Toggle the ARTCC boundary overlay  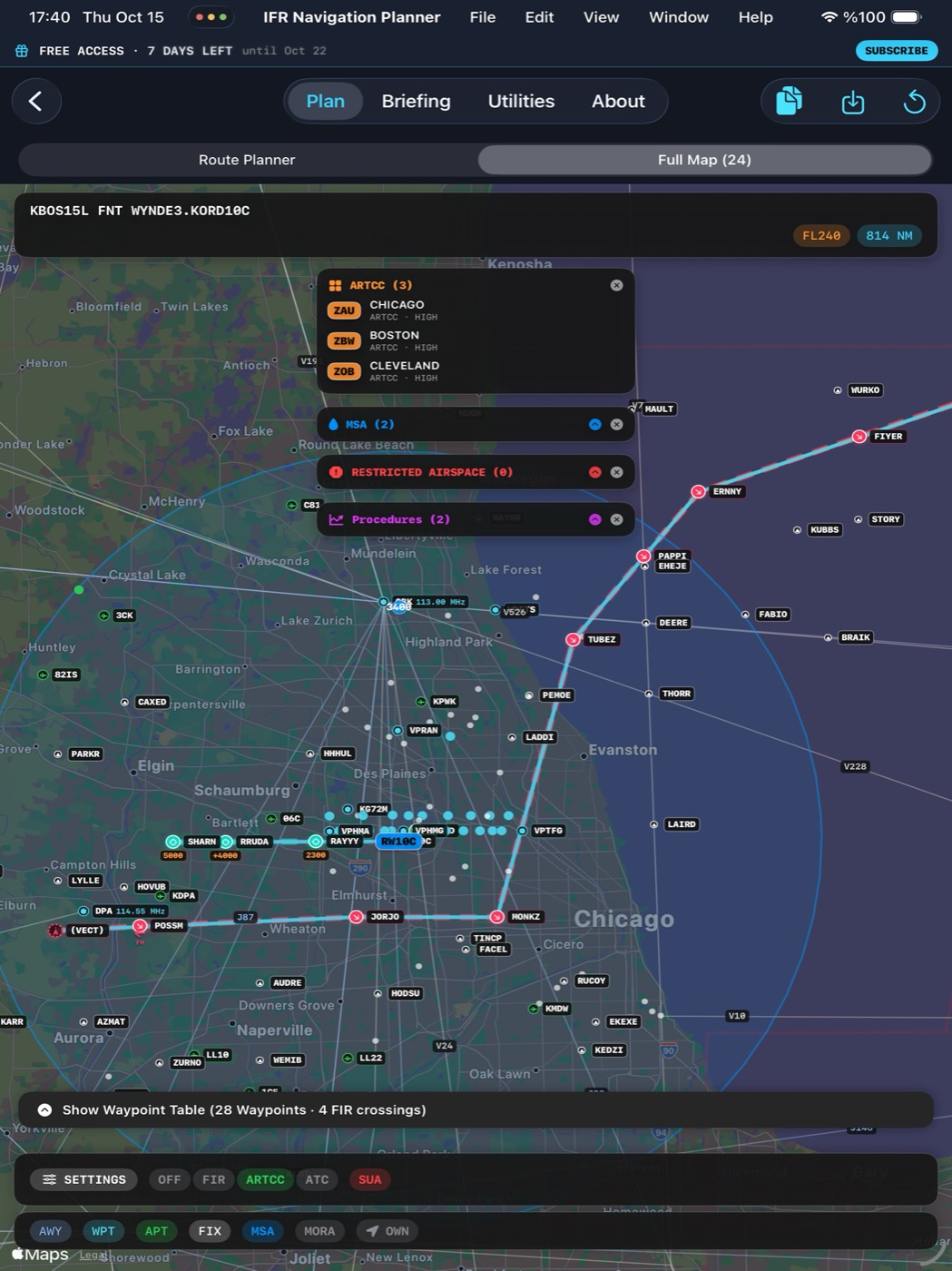coord(265,1179)
